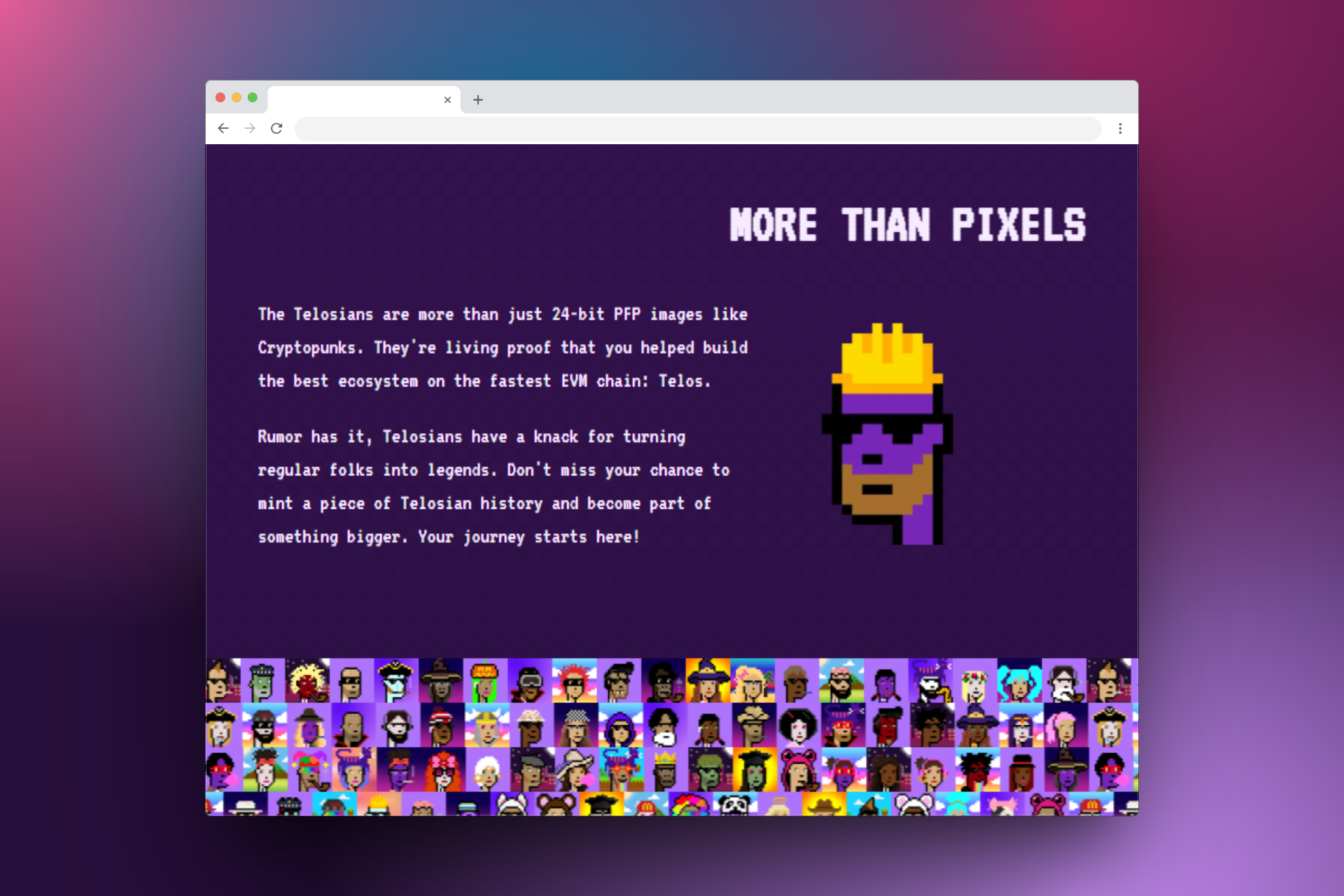The image size is (1344, 896).
Task: Click the cyan twin-tail hair avatar
Action: point(1019,681)
